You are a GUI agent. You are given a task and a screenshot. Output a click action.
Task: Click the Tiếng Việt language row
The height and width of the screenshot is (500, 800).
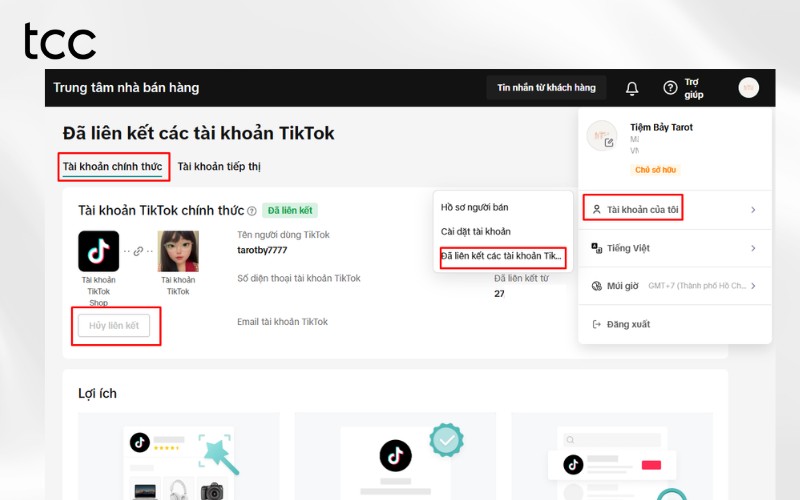[x=674, y=248]
